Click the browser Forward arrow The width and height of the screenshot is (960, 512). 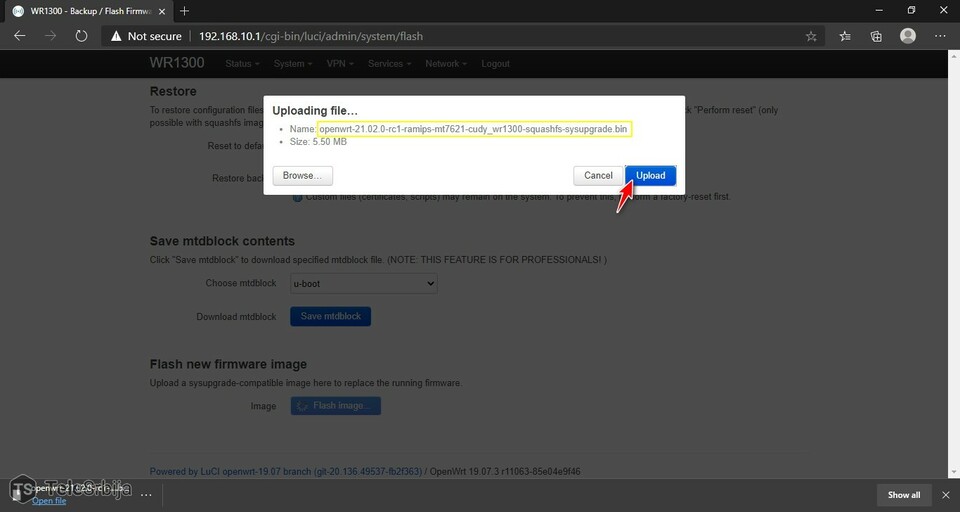(50, 36)
